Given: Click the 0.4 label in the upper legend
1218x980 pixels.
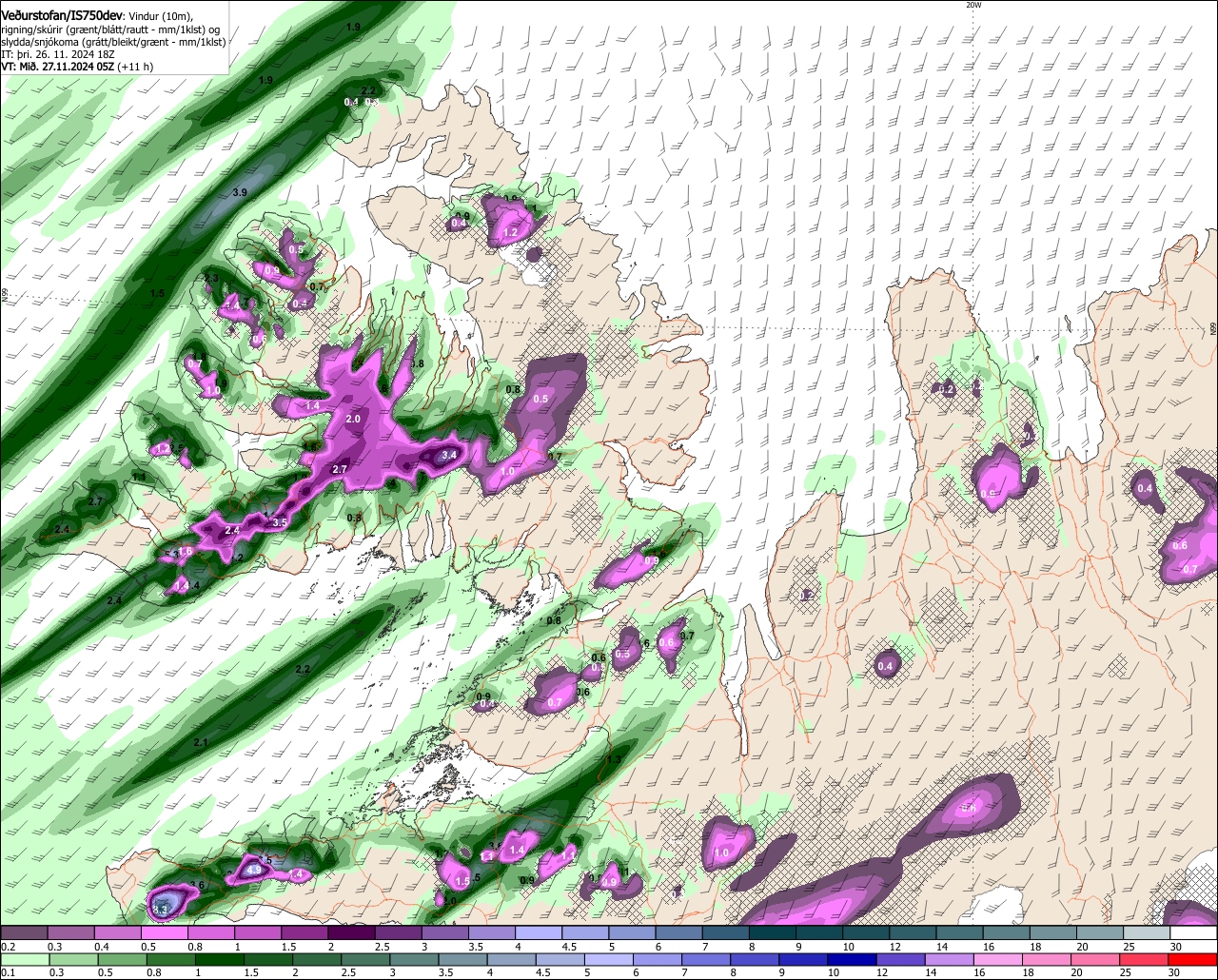Looking at the screenshot, I should point(101,947).
